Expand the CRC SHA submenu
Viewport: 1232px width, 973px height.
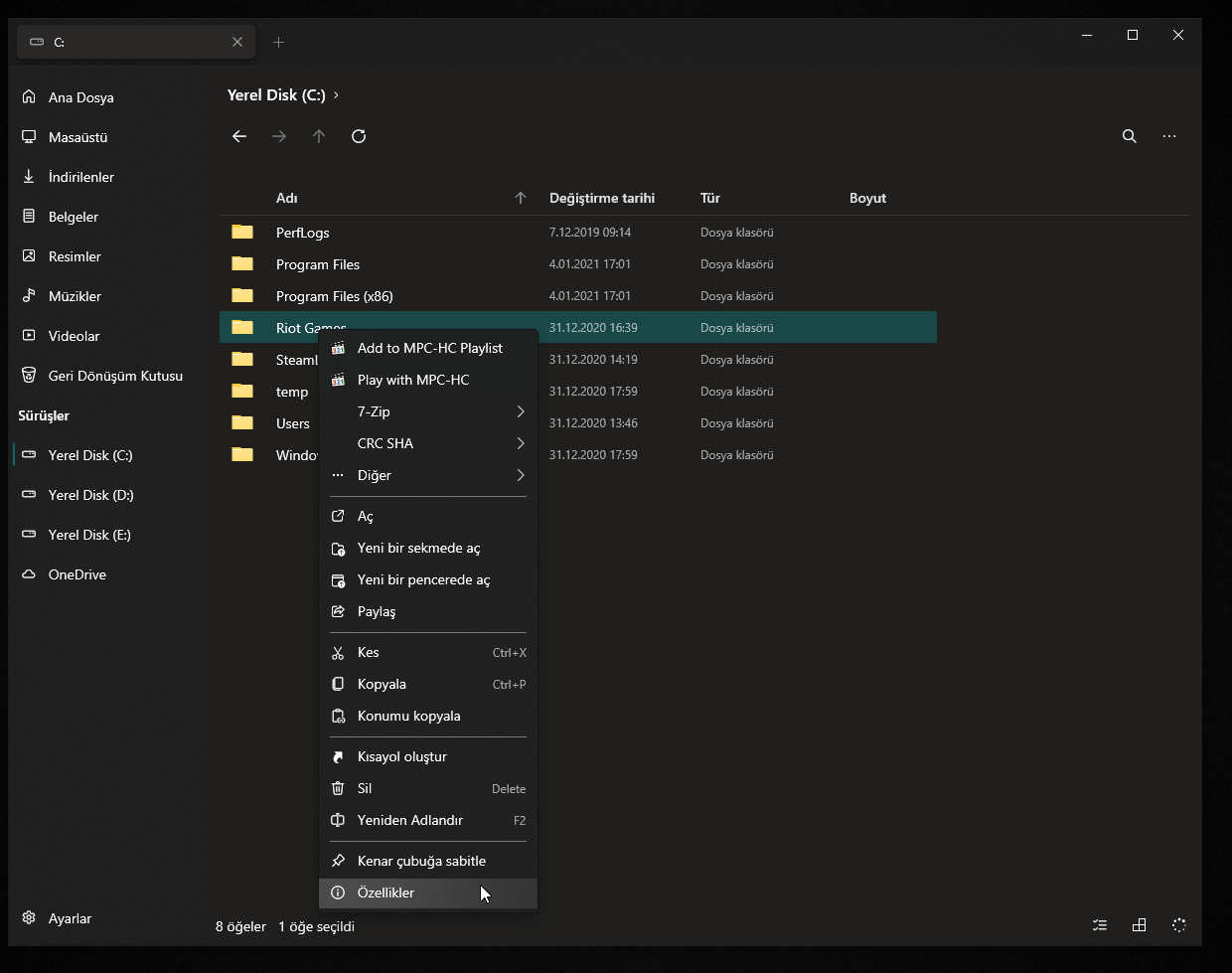428,443
